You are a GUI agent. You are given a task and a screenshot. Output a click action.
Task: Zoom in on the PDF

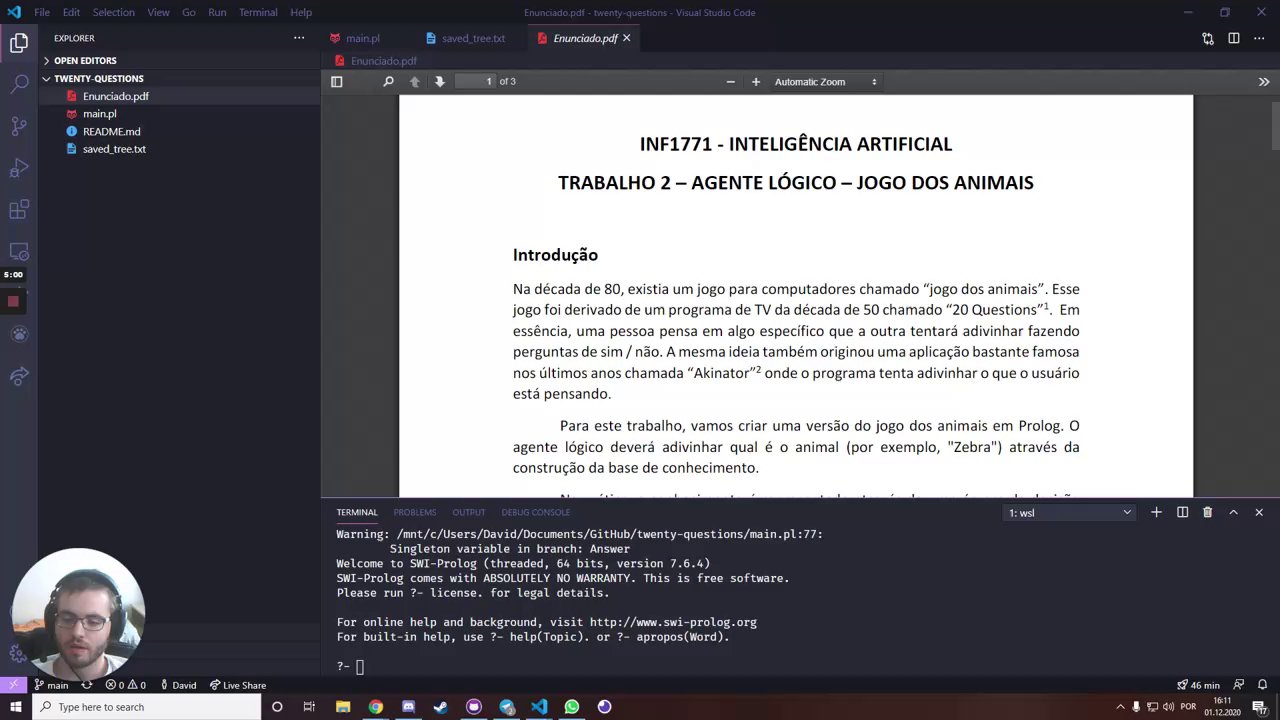756,82
